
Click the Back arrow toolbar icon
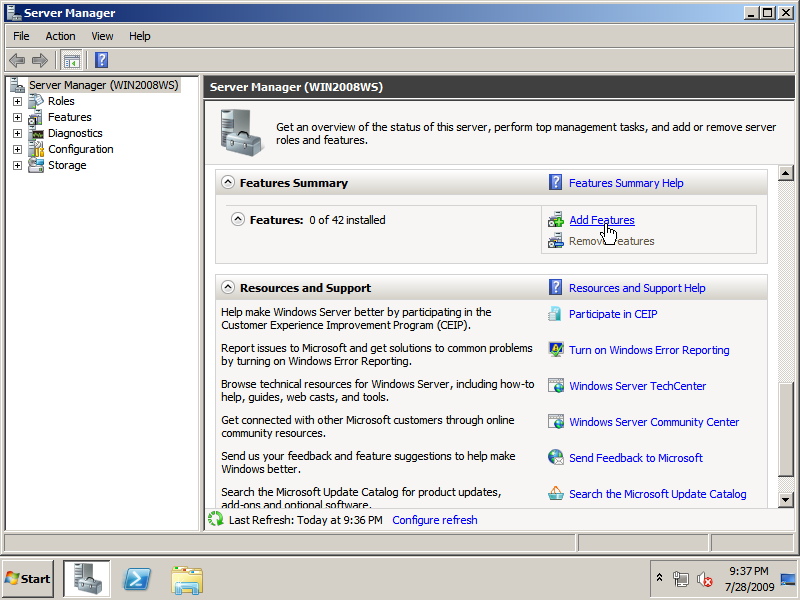coord(17,61)
